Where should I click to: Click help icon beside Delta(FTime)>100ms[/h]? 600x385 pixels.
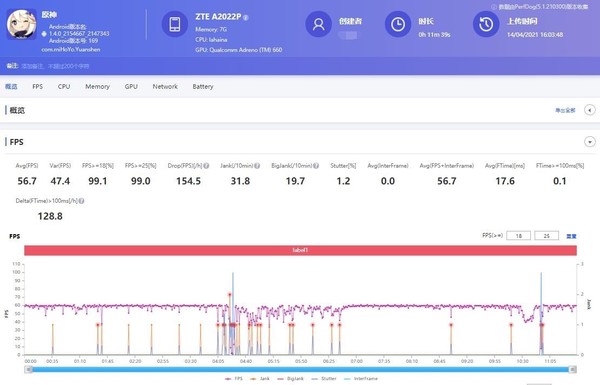pyautogui.click(x=82, y=201)
